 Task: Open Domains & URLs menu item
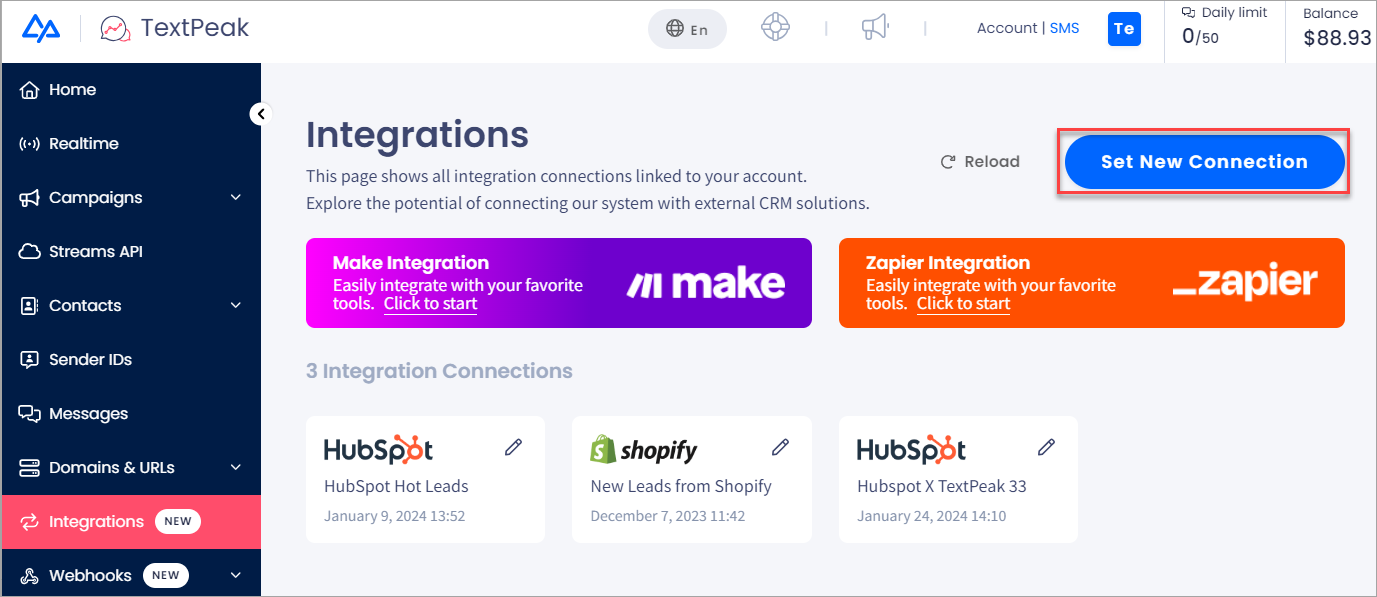[x=131, y=468]
